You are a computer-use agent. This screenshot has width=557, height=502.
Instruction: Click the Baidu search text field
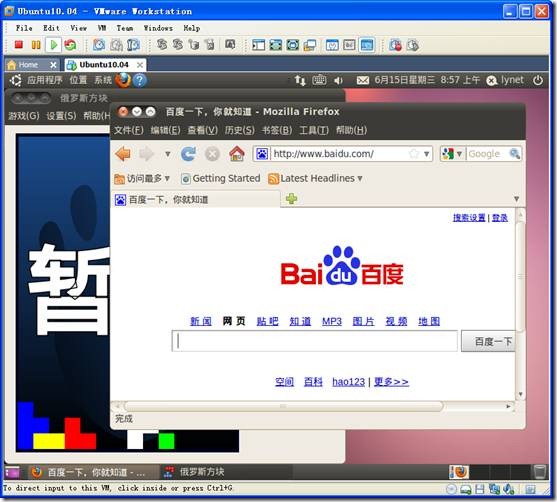click(315, 341)
